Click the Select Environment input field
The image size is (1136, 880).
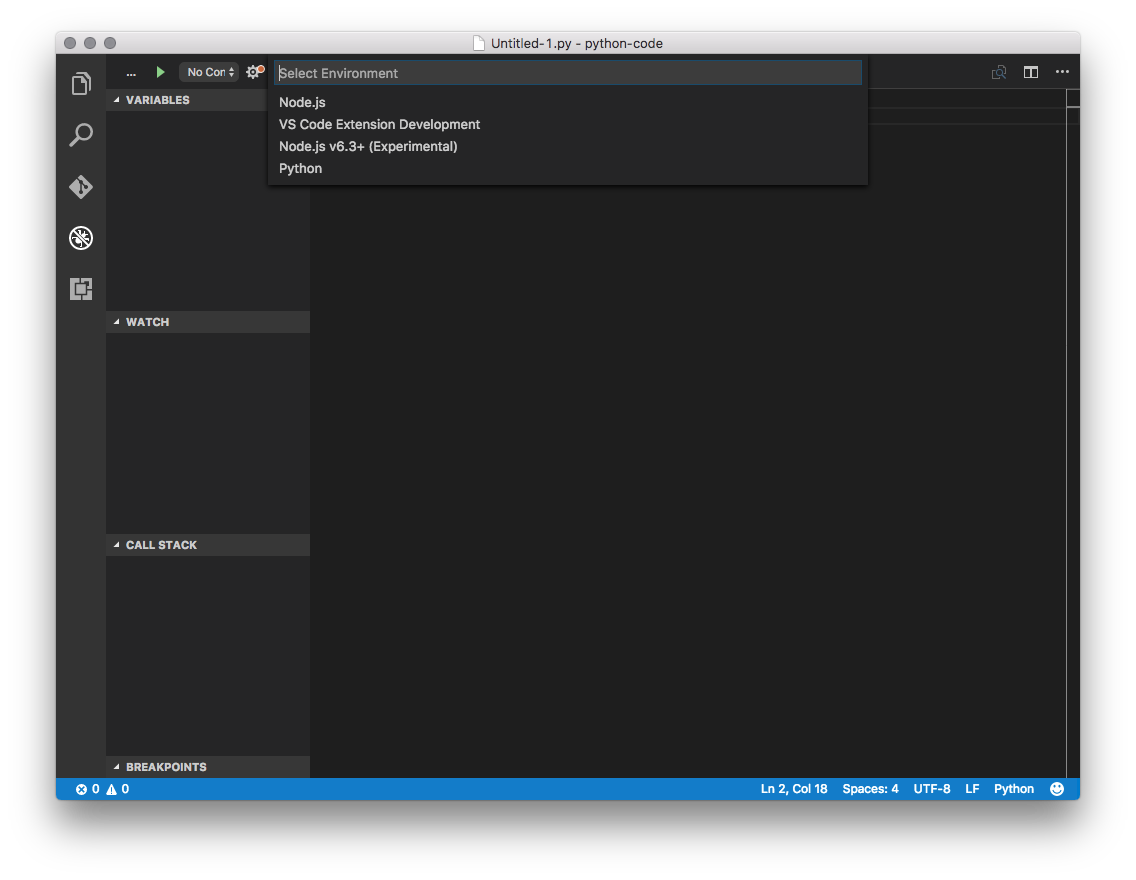(x=568, y=73)
